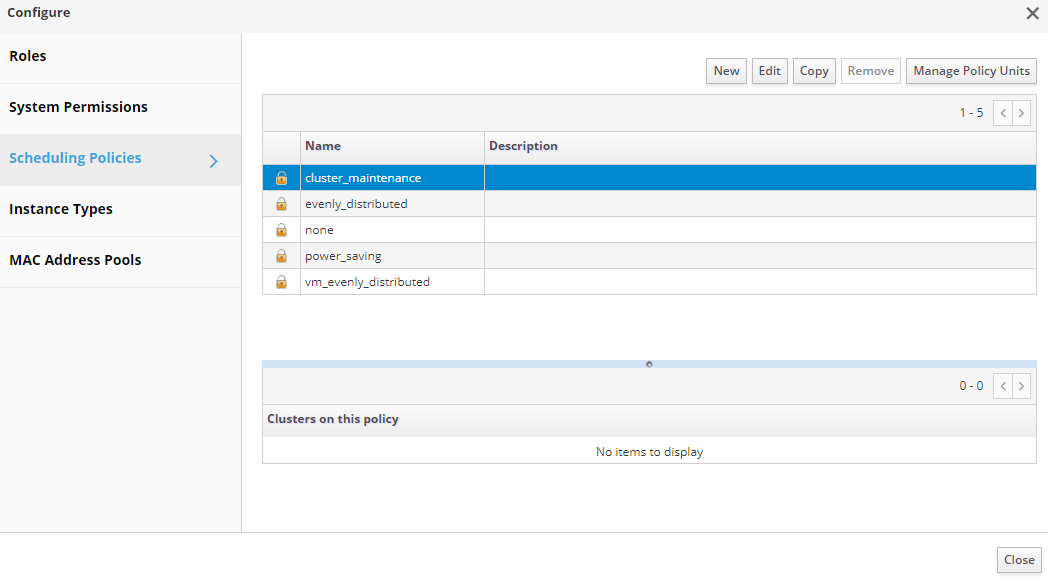This screenshot has width=1048, height=580.
Task: Click the horizontal splitter handle between panels
Action: click(x=649, y=364)
